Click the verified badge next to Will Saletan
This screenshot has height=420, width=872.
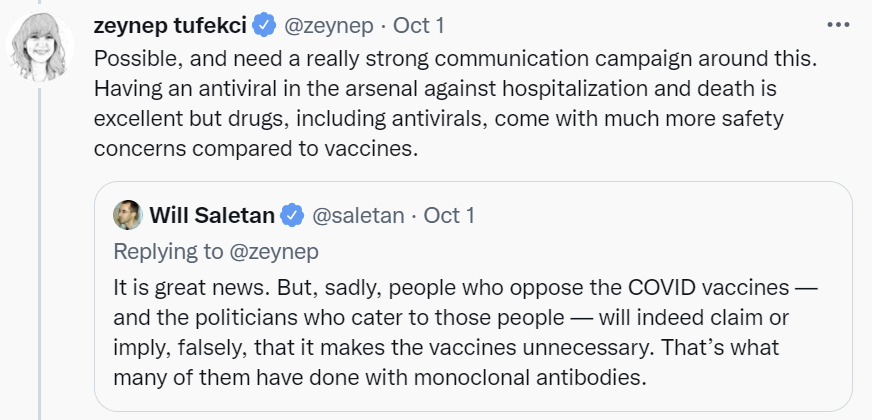pos(292,215)
